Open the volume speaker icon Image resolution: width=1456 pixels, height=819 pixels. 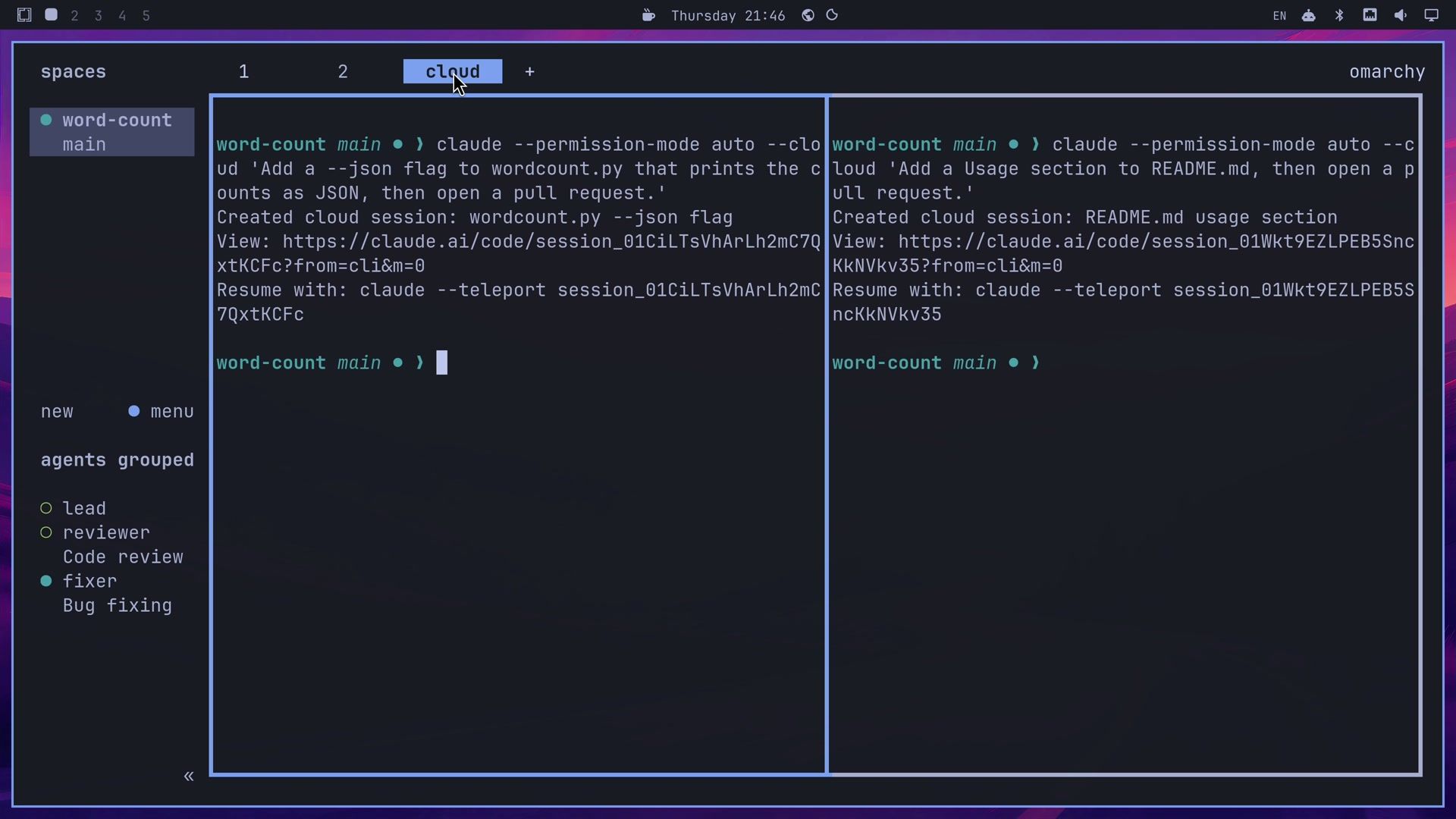1400,15
